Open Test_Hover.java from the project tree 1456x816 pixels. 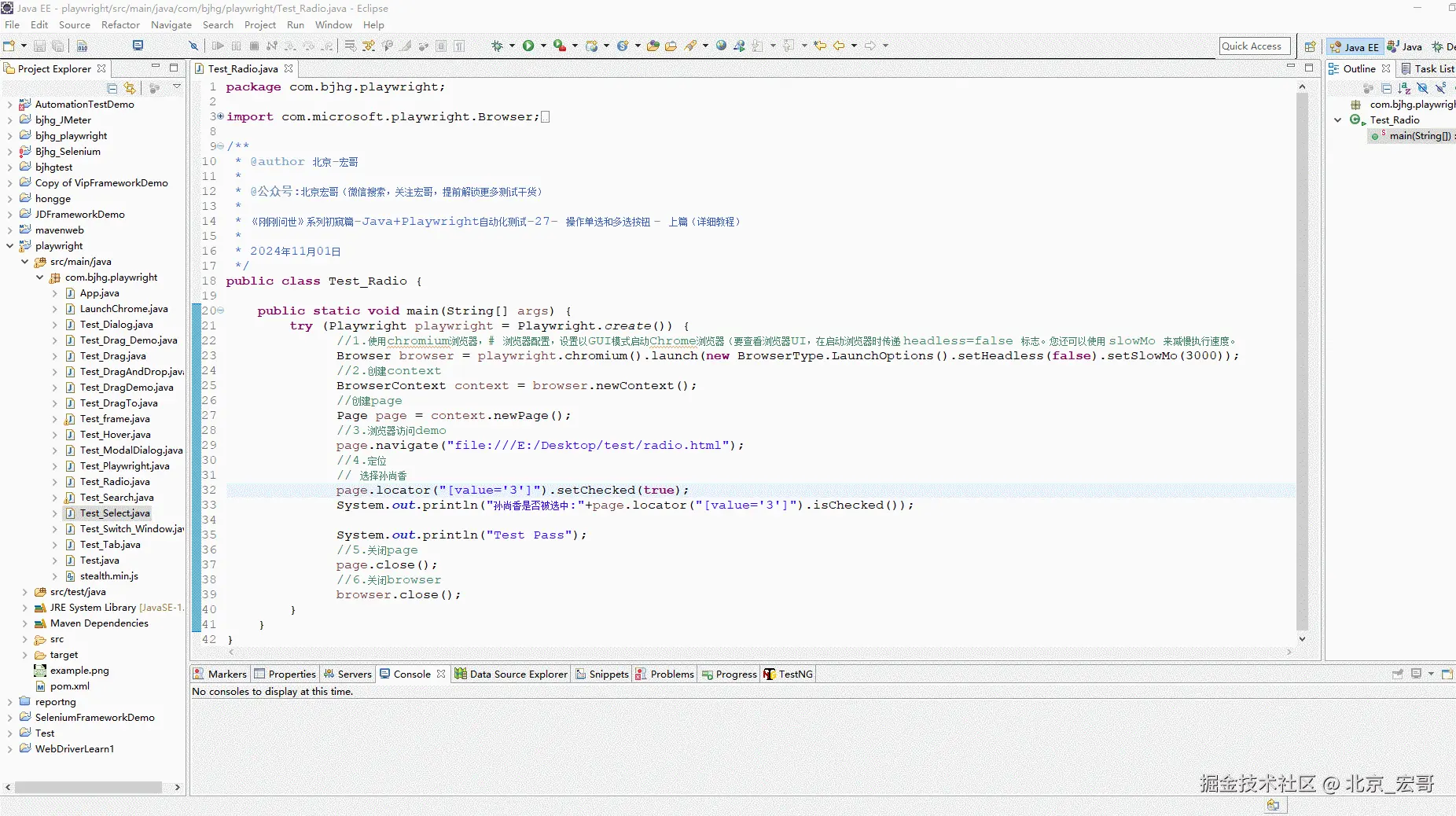pyautogui.click(x=115, y=435)
